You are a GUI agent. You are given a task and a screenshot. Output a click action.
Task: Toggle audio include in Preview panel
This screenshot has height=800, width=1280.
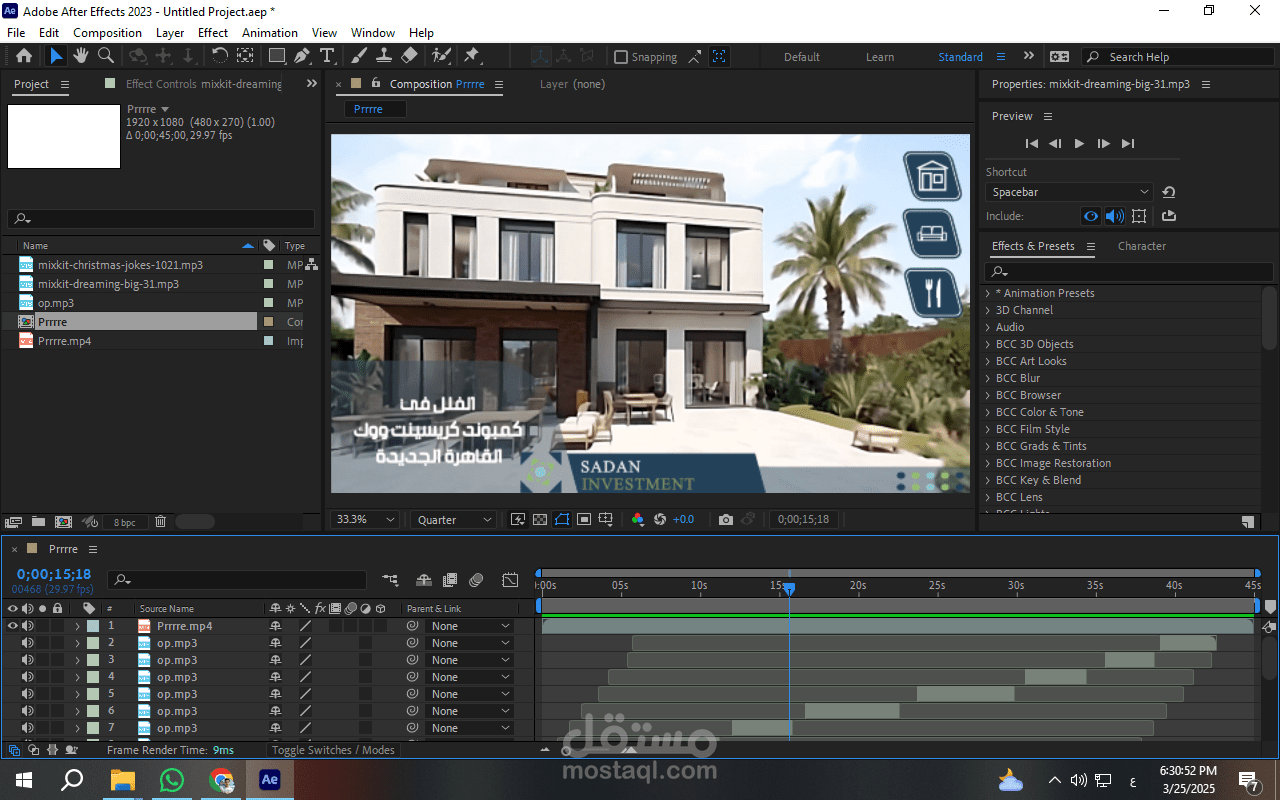point(1114,216)
